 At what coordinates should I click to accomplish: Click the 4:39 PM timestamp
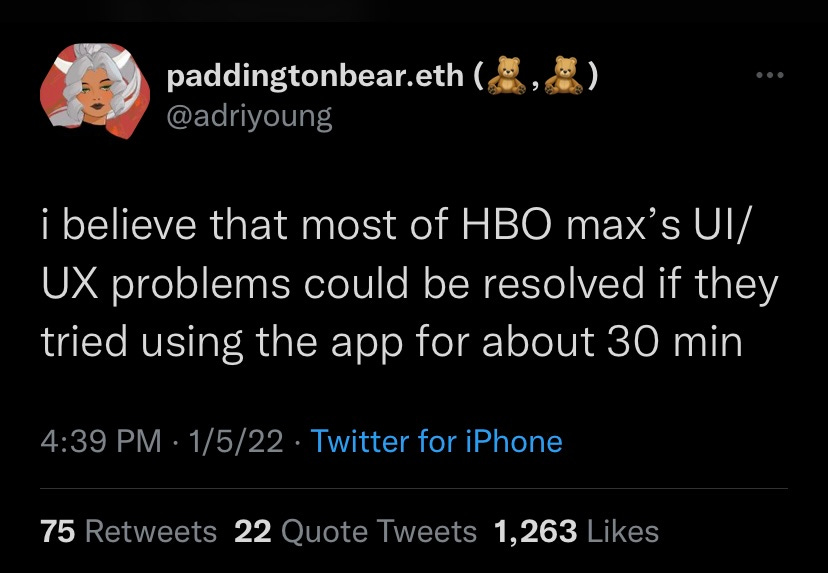[101, 442]
